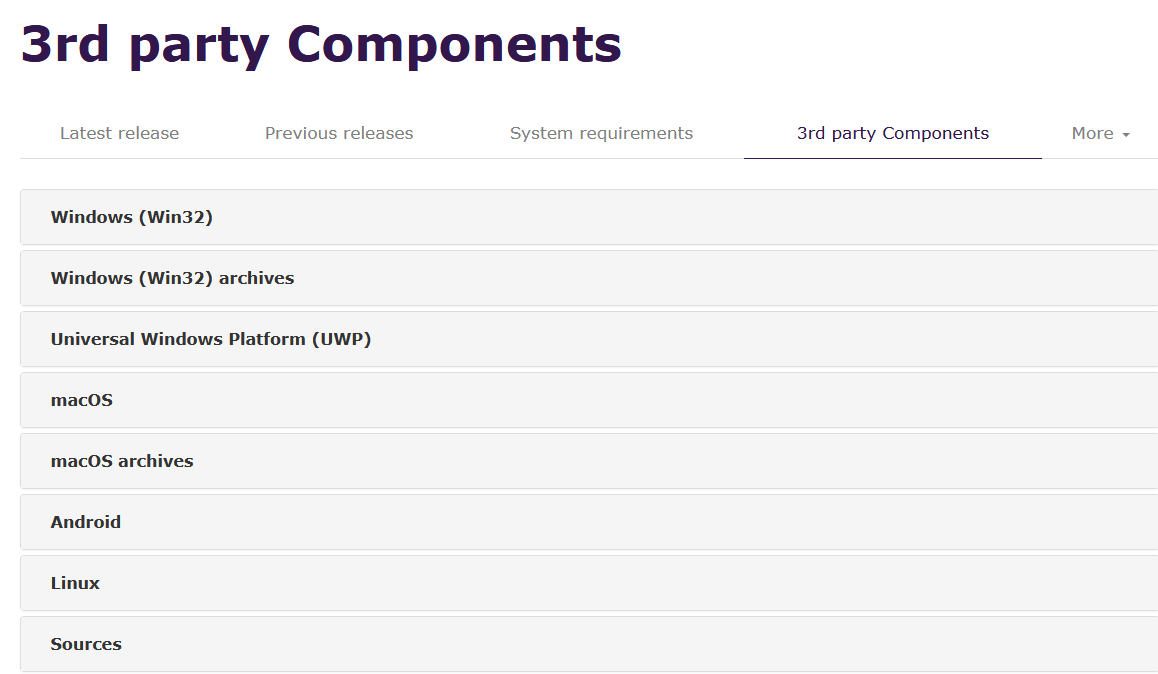The height and width of the screenshot is (674, 1158).
Task: Click the "(UWP)" text in the panel header
Action: (x=341, y=339)
